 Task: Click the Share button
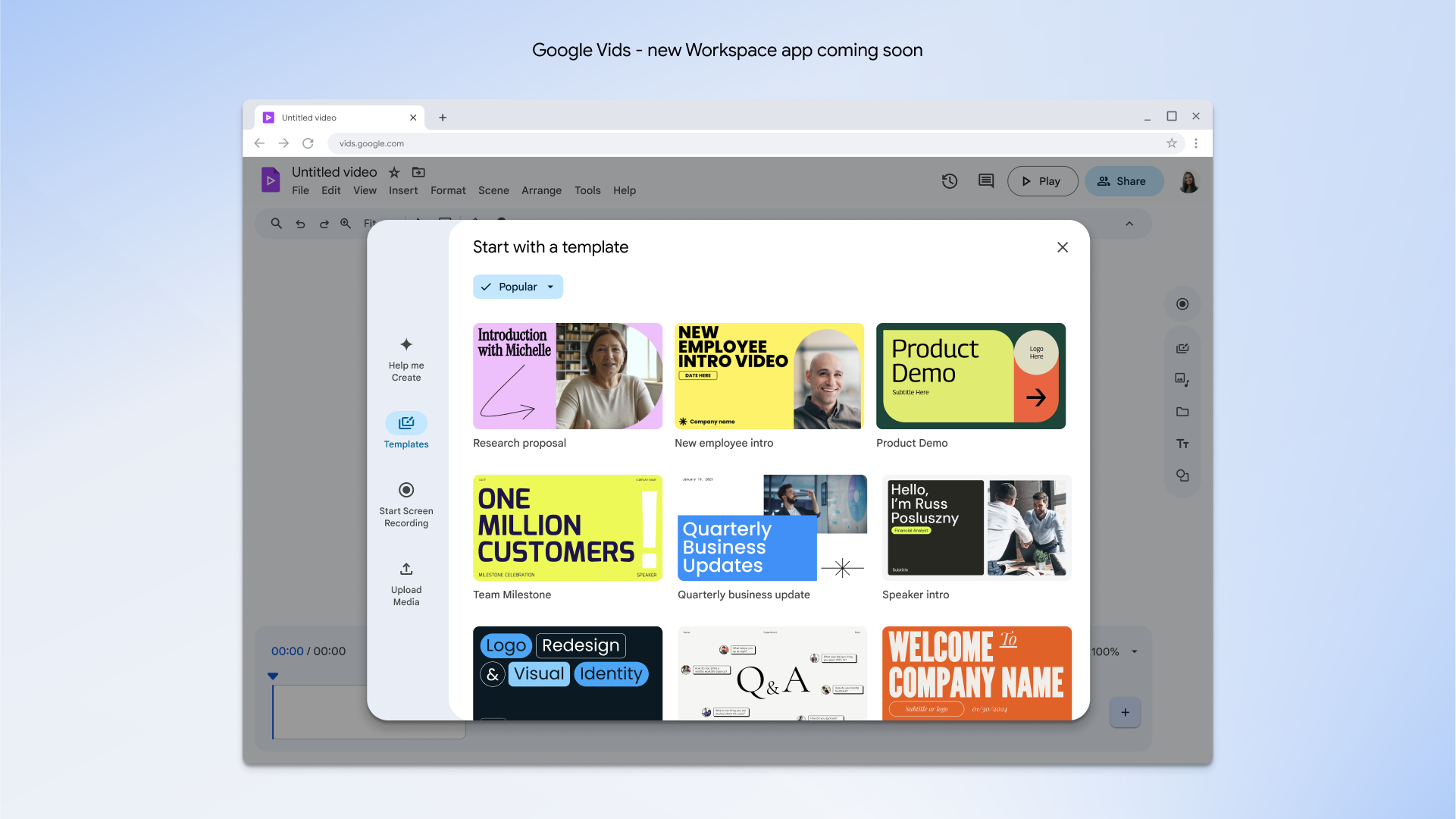(1122, 181)
